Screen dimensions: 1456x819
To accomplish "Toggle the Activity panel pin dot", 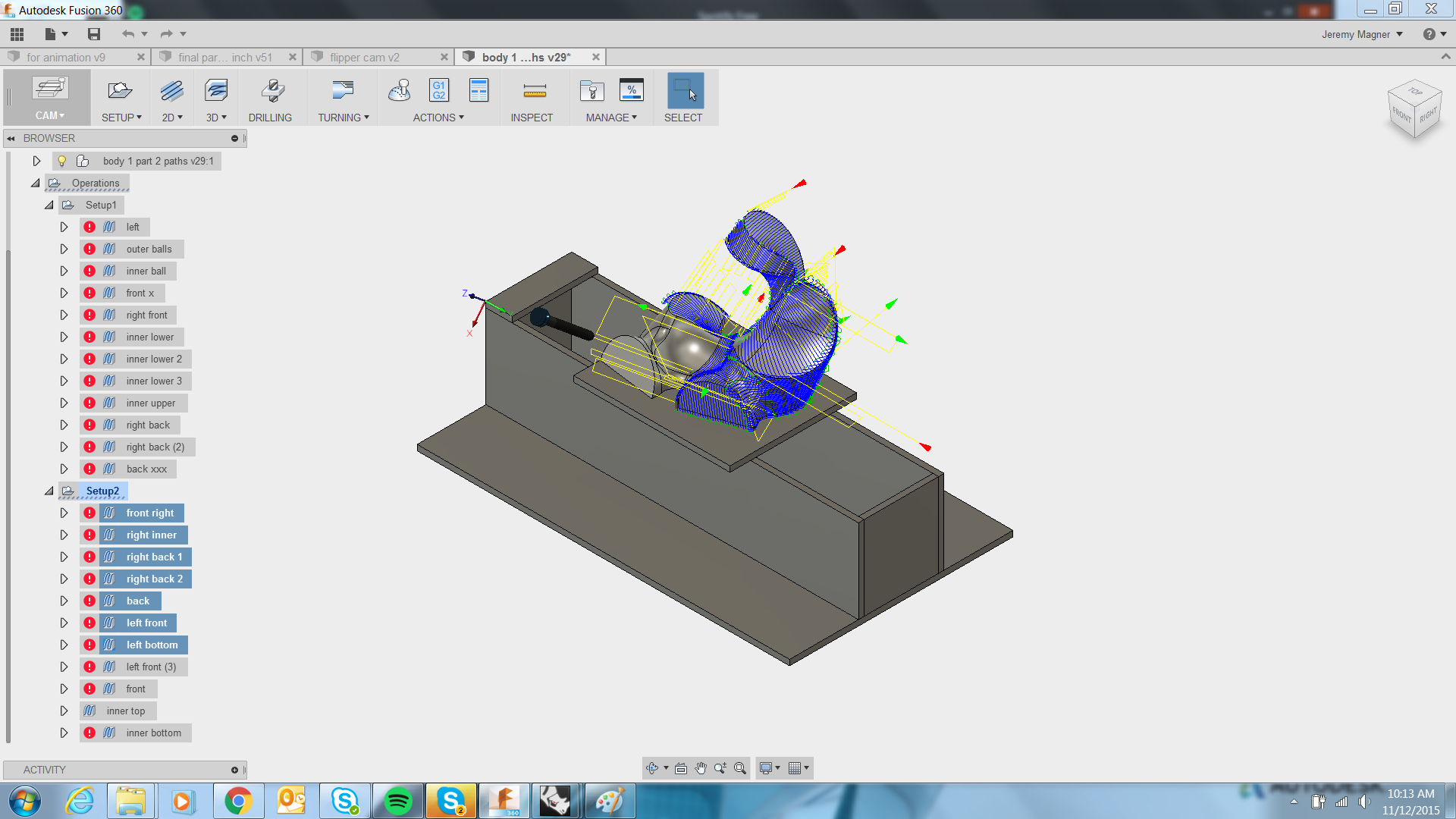I will (234, 770).
